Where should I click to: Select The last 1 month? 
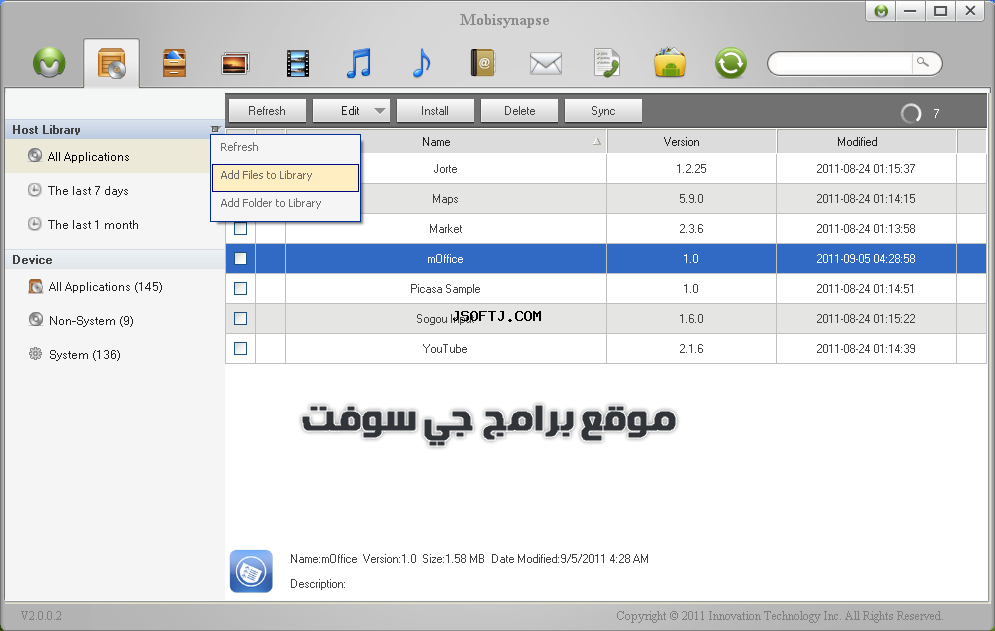[93, 225]
